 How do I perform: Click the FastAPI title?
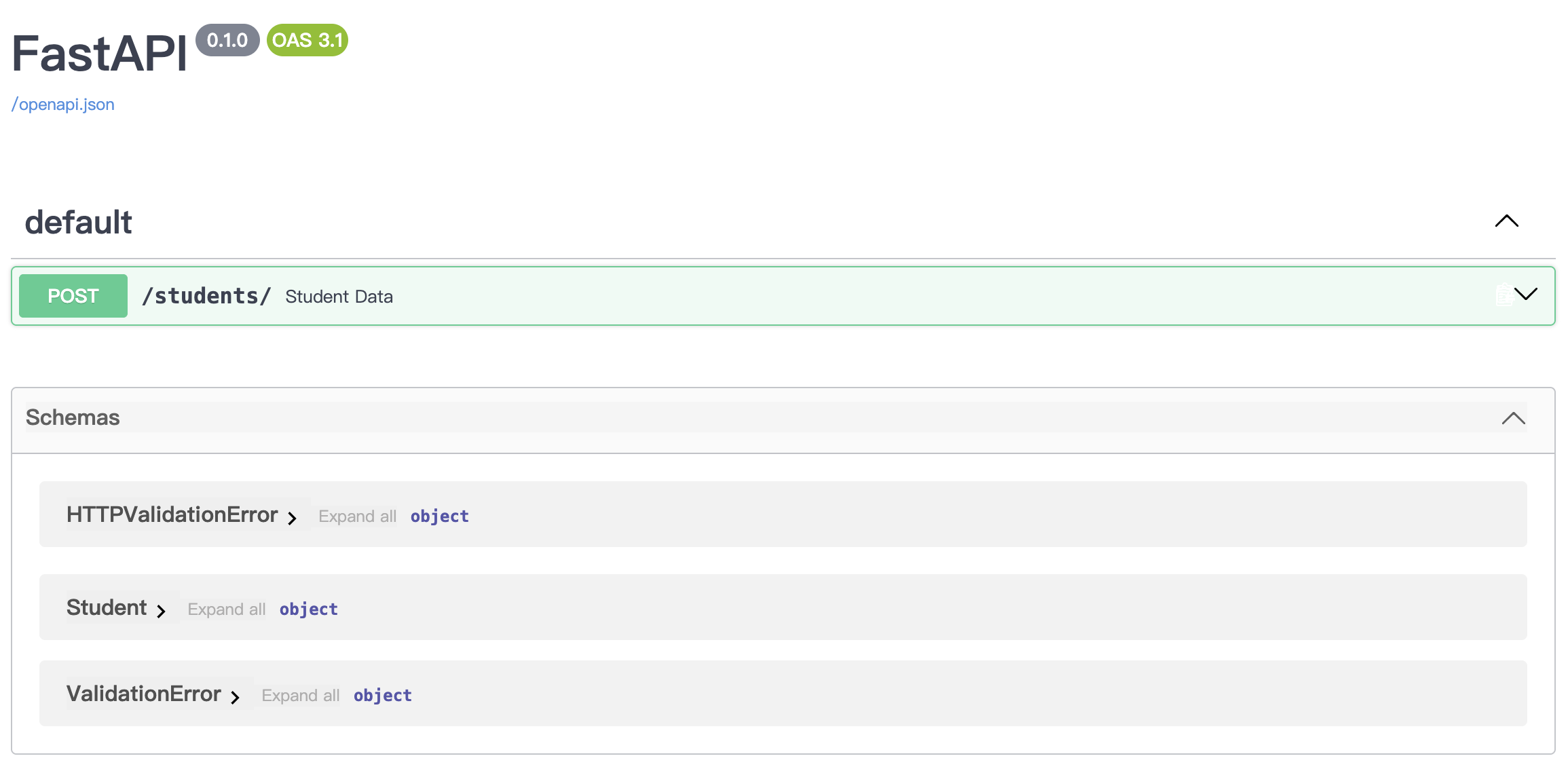(x=99, y=53)
